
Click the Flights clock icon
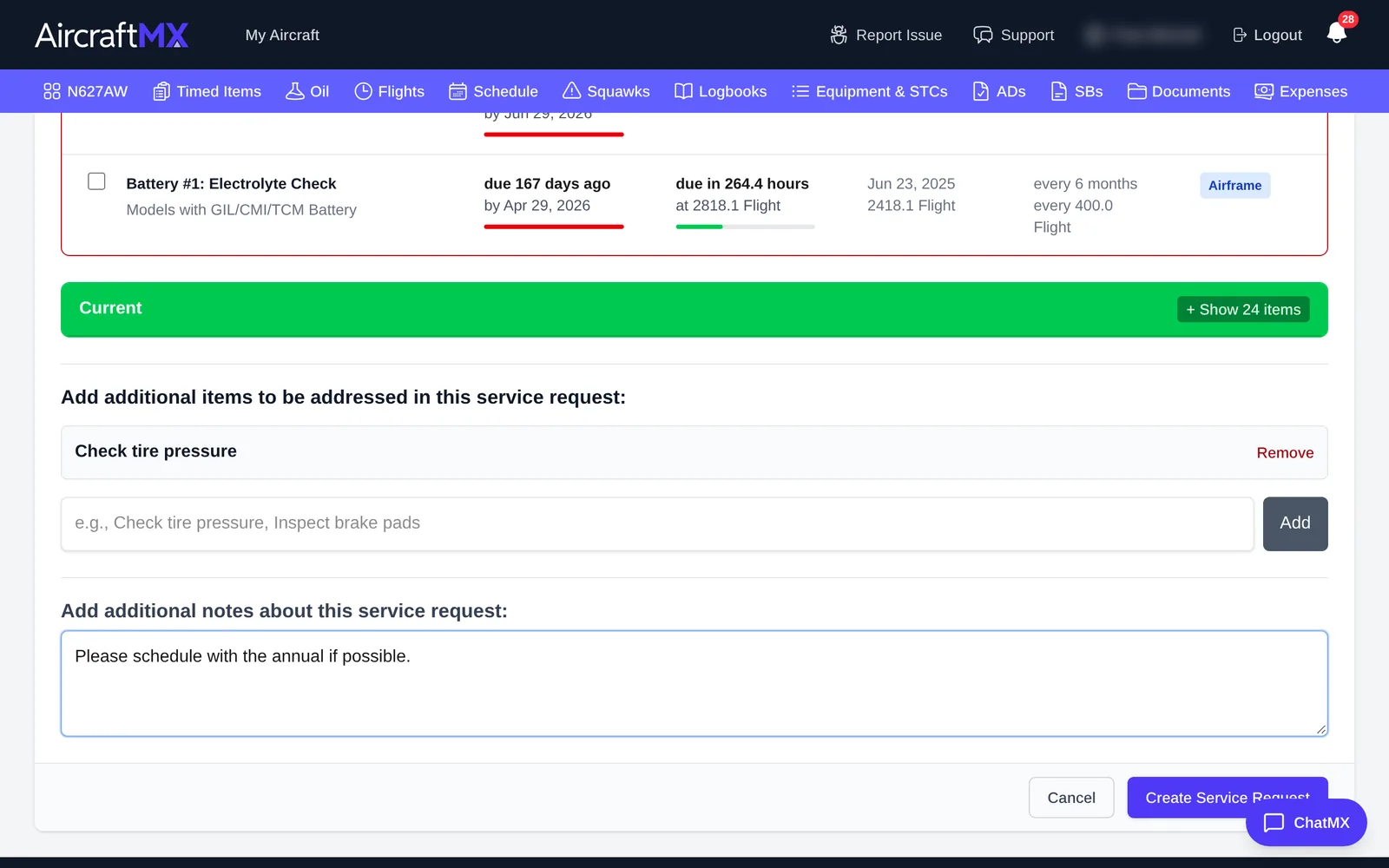point(363,91)
